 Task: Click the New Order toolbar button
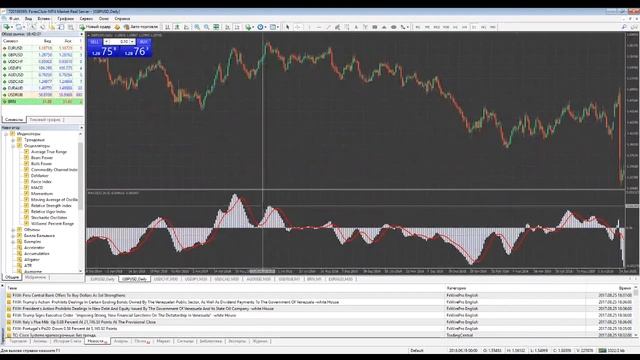[x=95, y=27]
